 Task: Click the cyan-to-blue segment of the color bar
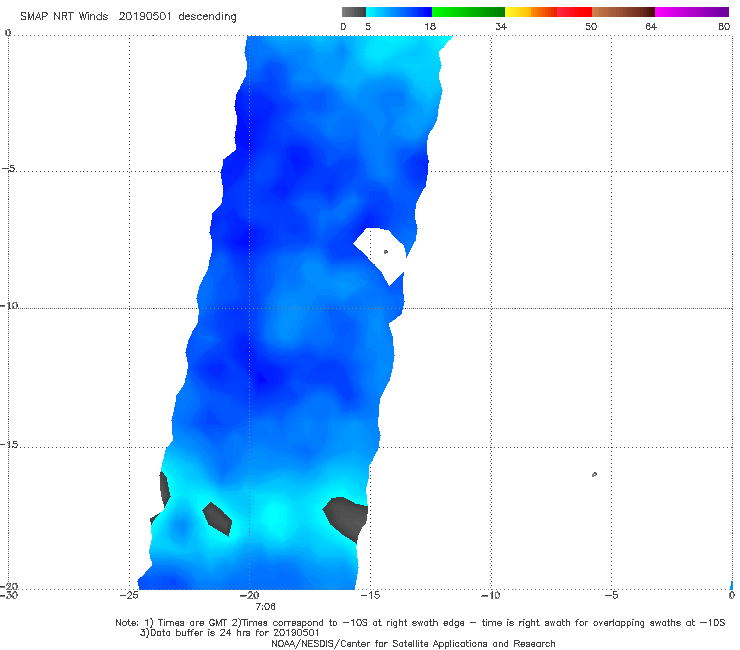tap(399, 12)
